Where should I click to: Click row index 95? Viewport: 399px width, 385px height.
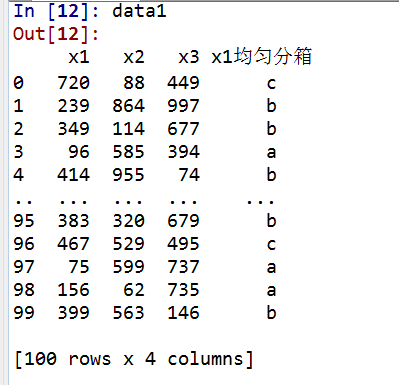point(24,221)
